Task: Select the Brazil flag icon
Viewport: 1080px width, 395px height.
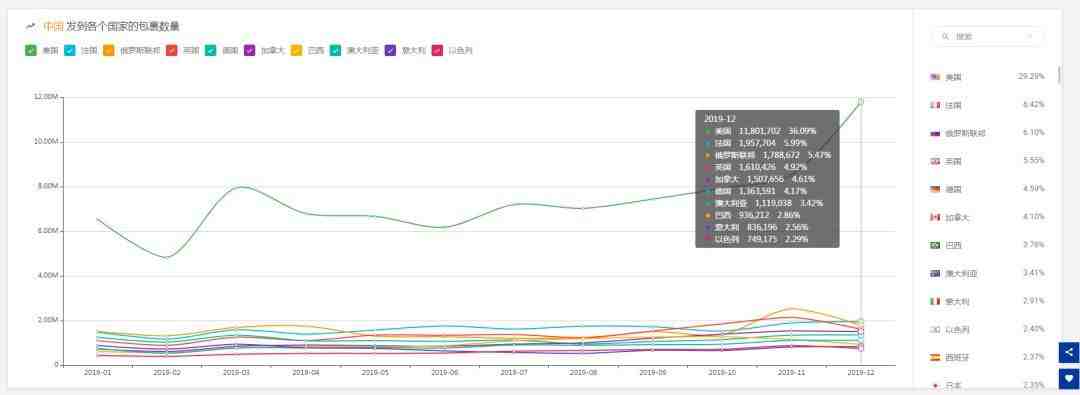Action: pos(935,245)
